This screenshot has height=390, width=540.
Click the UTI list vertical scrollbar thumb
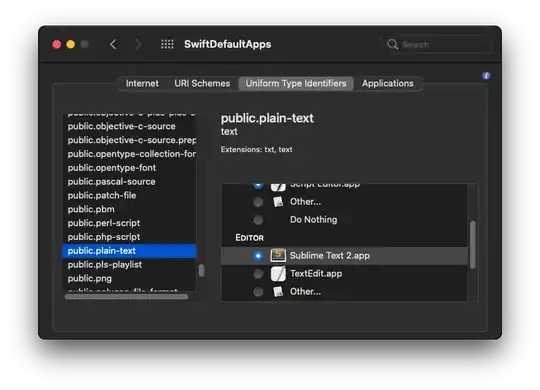(x=201, y=270)
